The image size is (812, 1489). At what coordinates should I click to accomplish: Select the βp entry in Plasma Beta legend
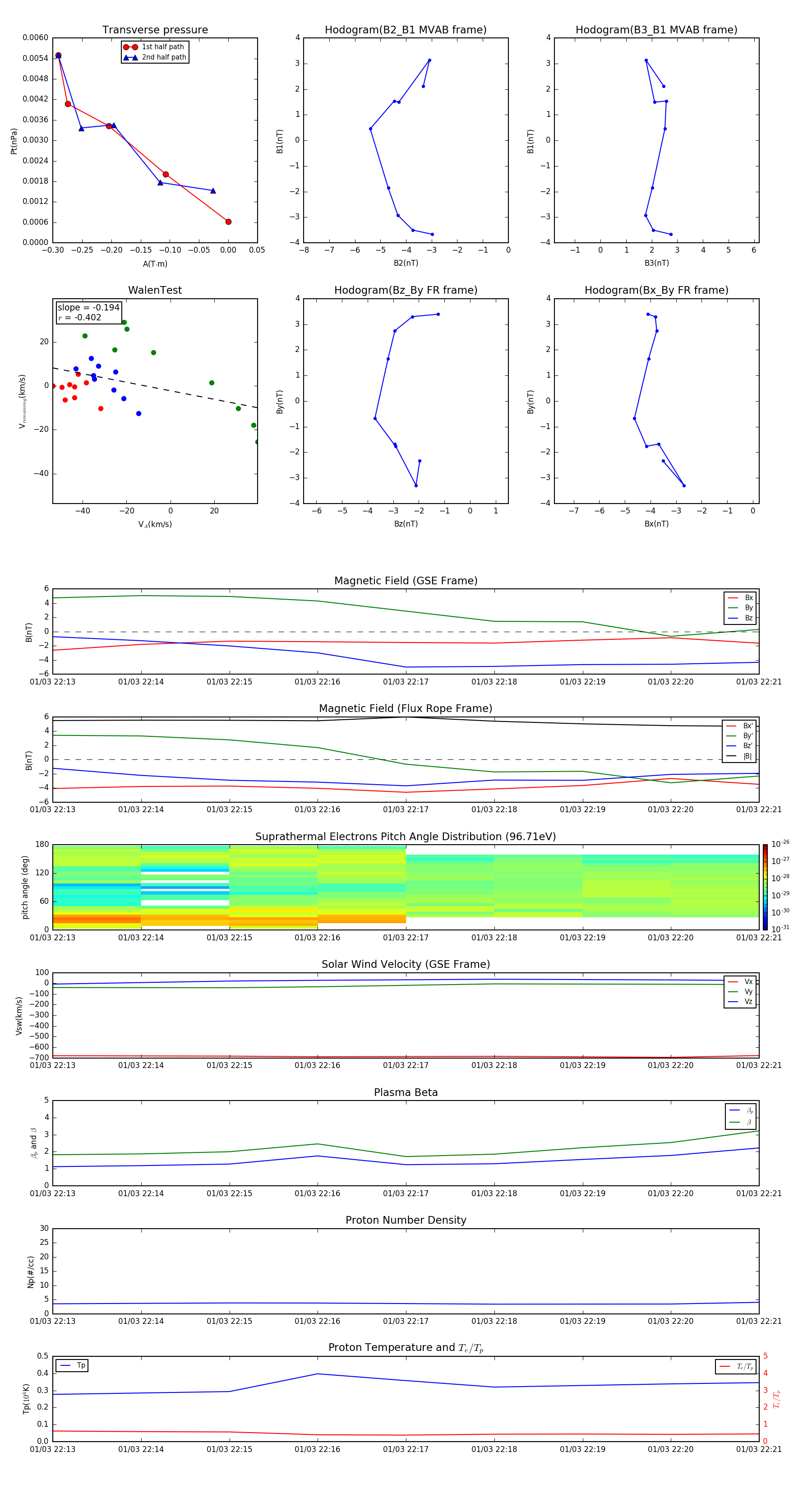(741, 1110)
